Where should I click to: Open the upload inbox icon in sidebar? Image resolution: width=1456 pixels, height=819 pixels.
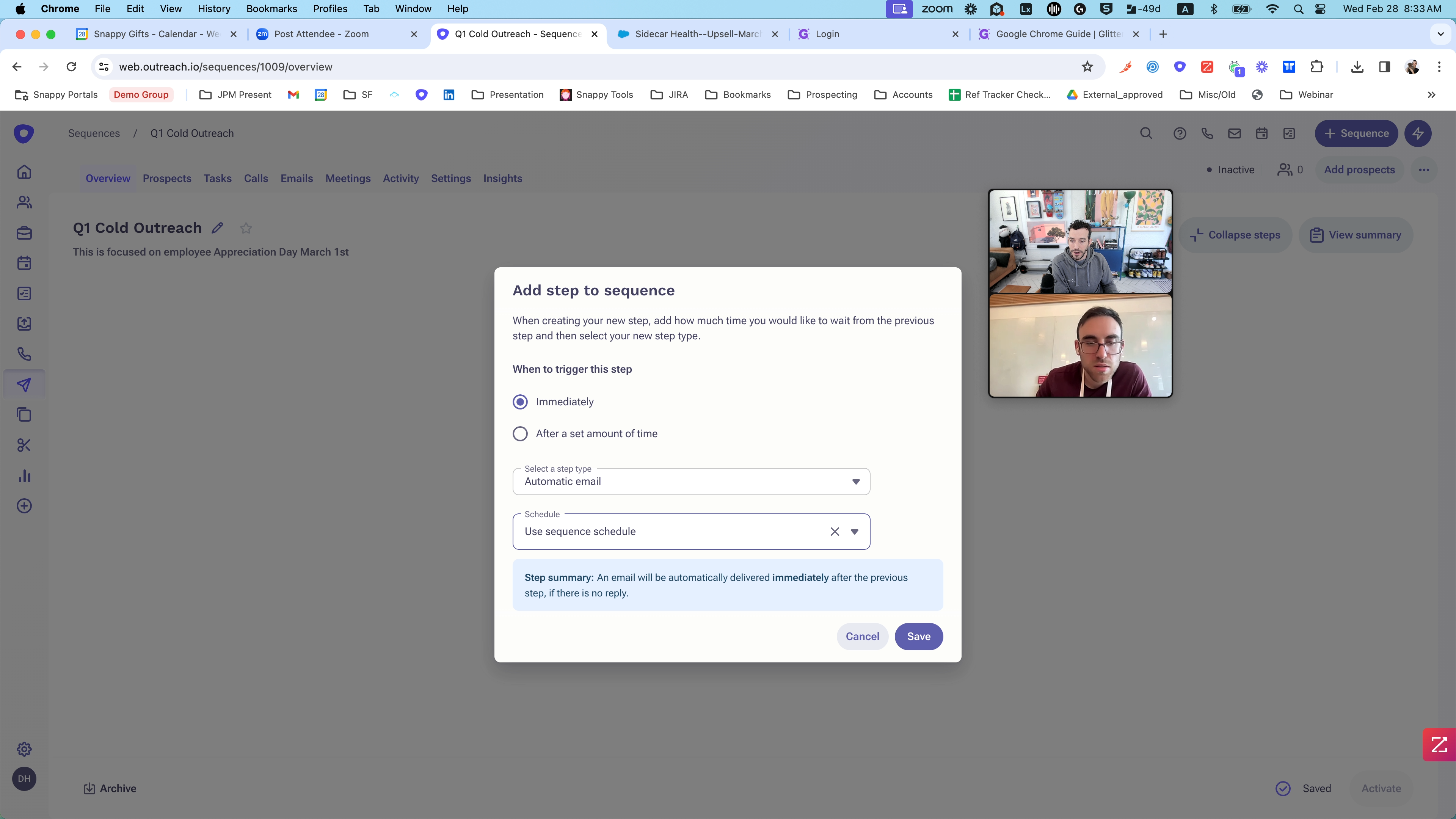coord(24,324)
